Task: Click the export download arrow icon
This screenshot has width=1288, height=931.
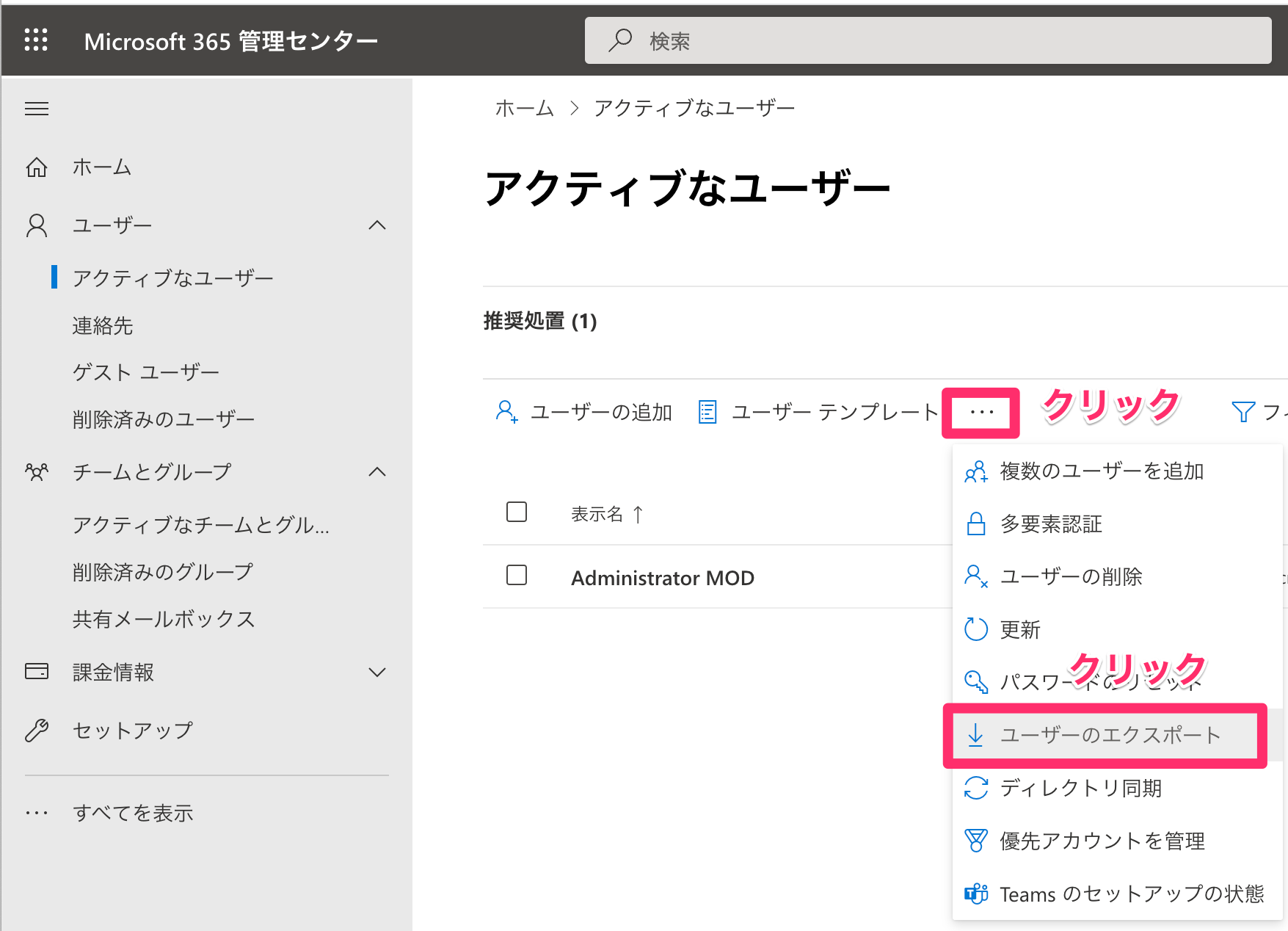Action: [975, 735]
